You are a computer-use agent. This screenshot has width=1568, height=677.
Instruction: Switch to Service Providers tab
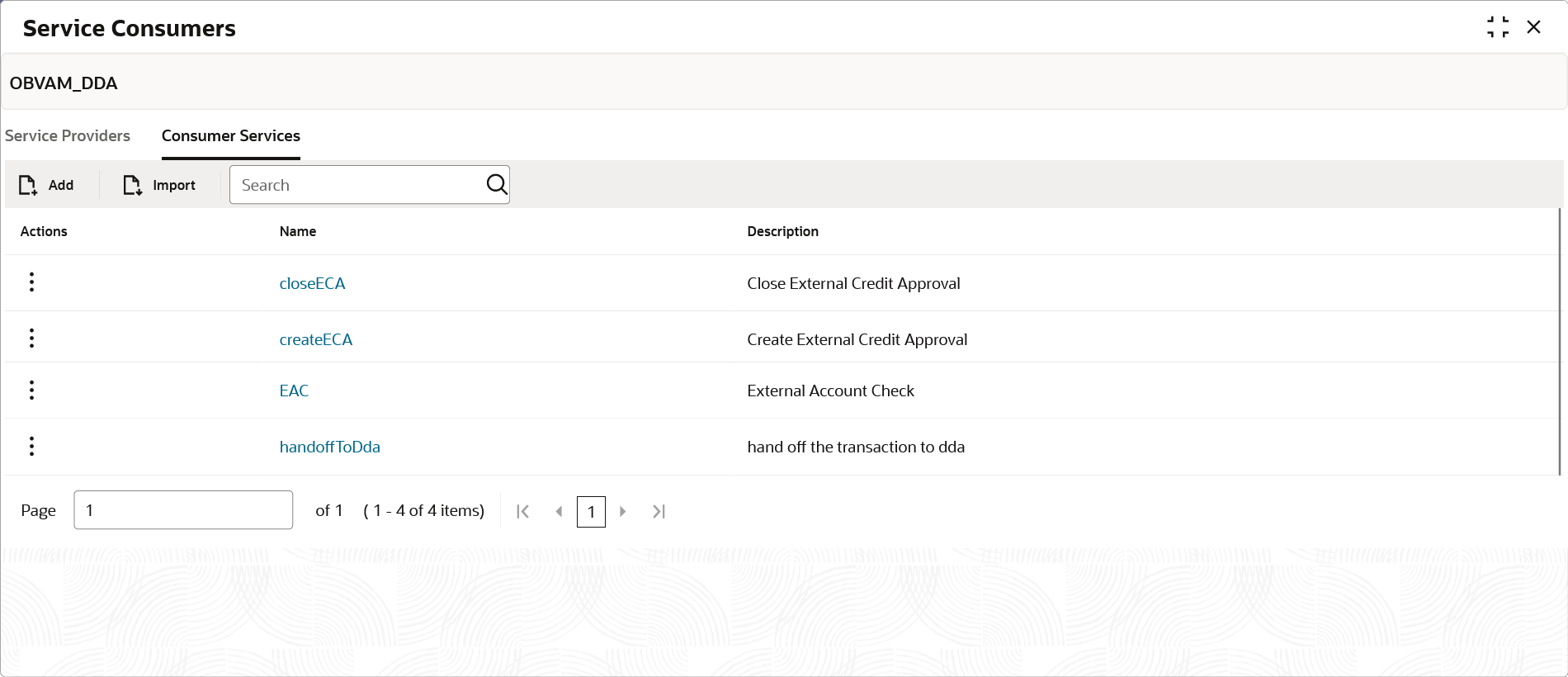tap(68, 135)
